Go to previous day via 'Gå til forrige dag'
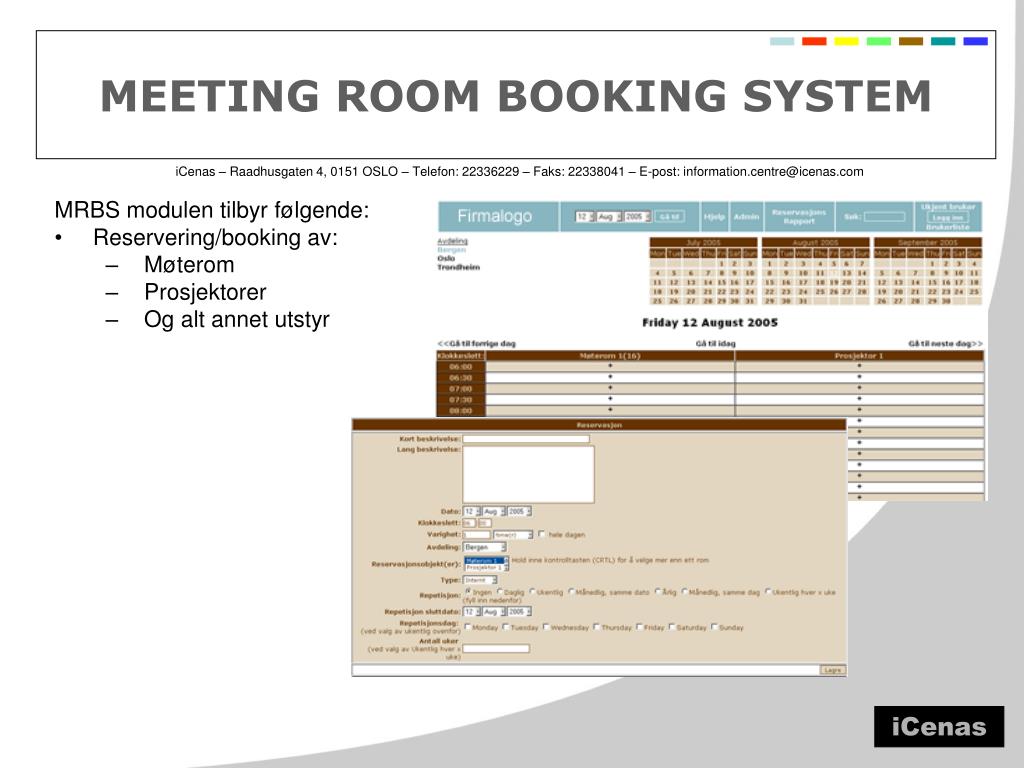 tap(477, 344)
